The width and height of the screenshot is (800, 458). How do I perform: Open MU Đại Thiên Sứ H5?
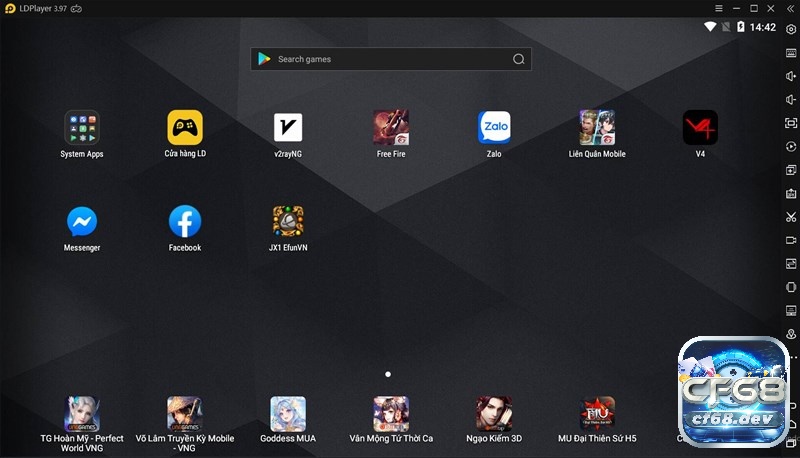click(597, 414)
